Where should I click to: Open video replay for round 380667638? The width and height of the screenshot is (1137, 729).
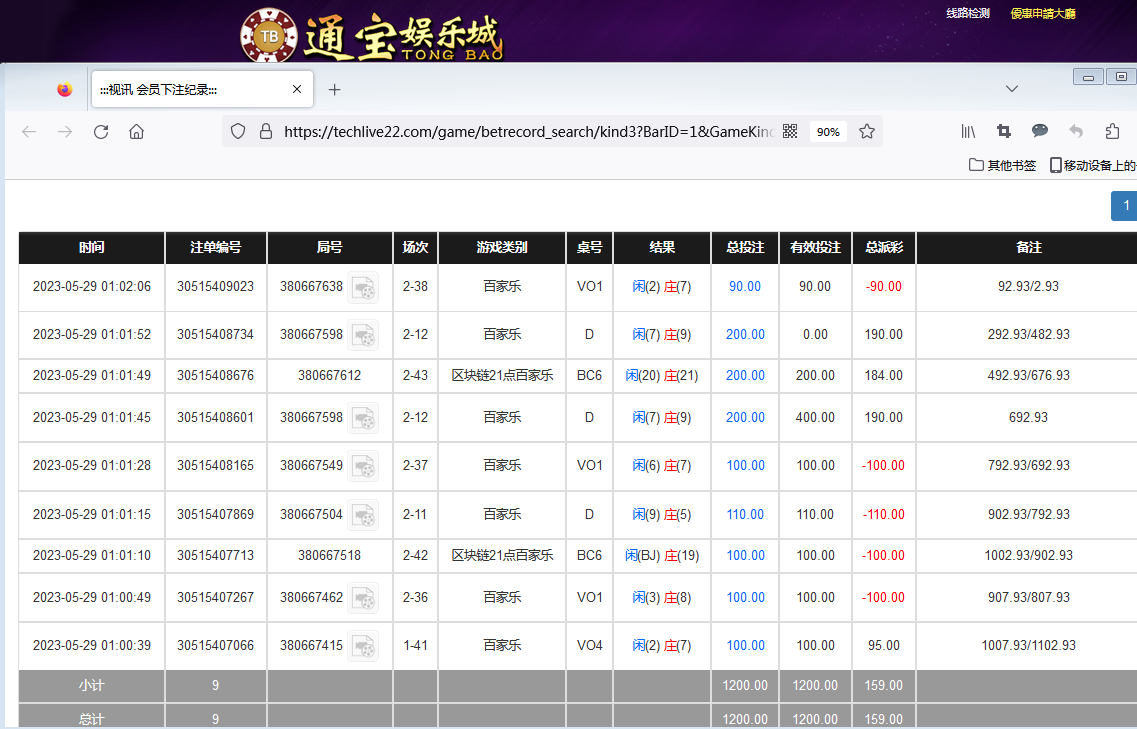coord(363,287)
